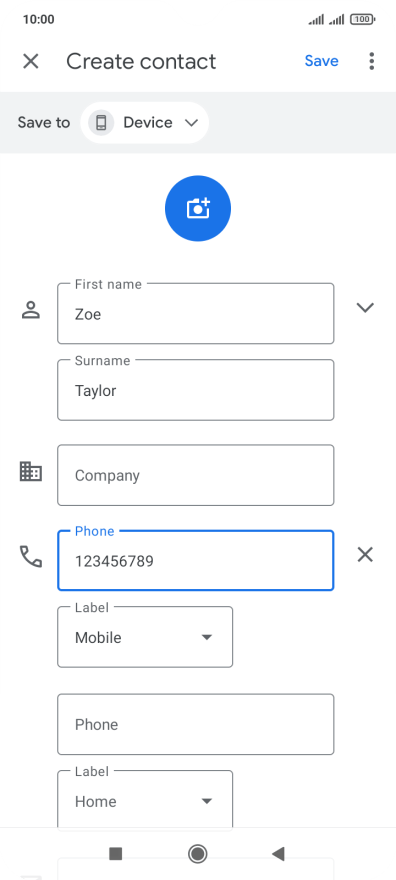The height and width of the screenshot is (880, 396).
Task: Open the three-dot overflow menu
Action: tap(371, 61)
